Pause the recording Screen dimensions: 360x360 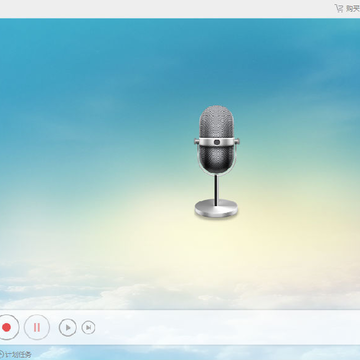pyautogui.click(x=37, y=327)
